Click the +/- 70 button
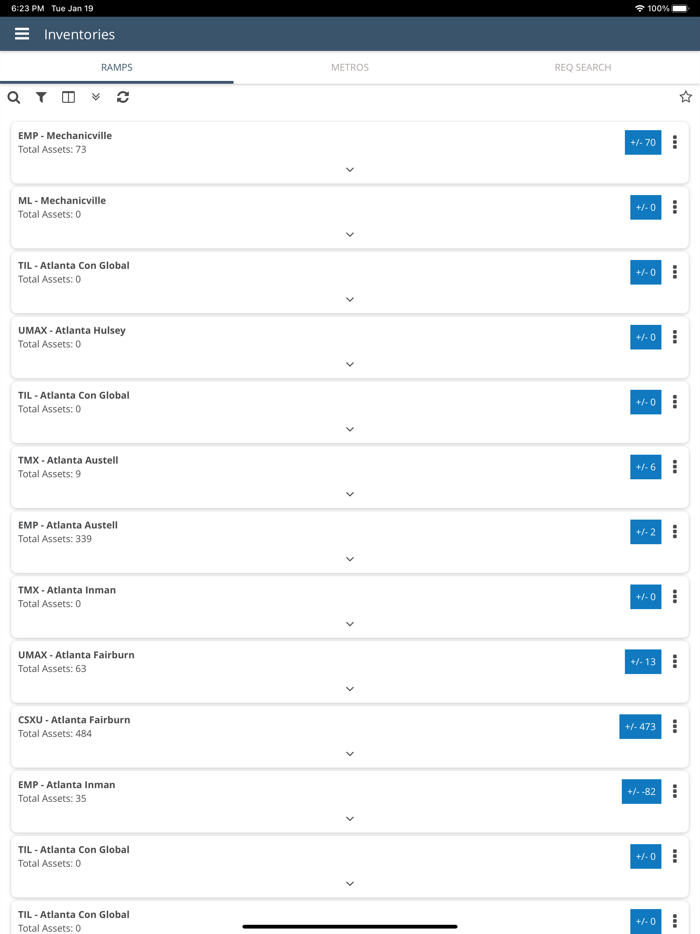This screenshot has height=934, width=700. [x=643, y=142]
